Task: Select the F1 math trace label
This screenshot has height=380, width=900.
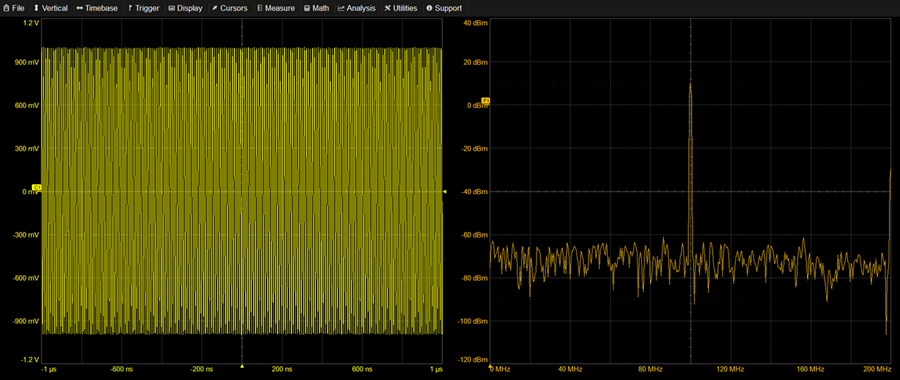Action: coord(486,100)
